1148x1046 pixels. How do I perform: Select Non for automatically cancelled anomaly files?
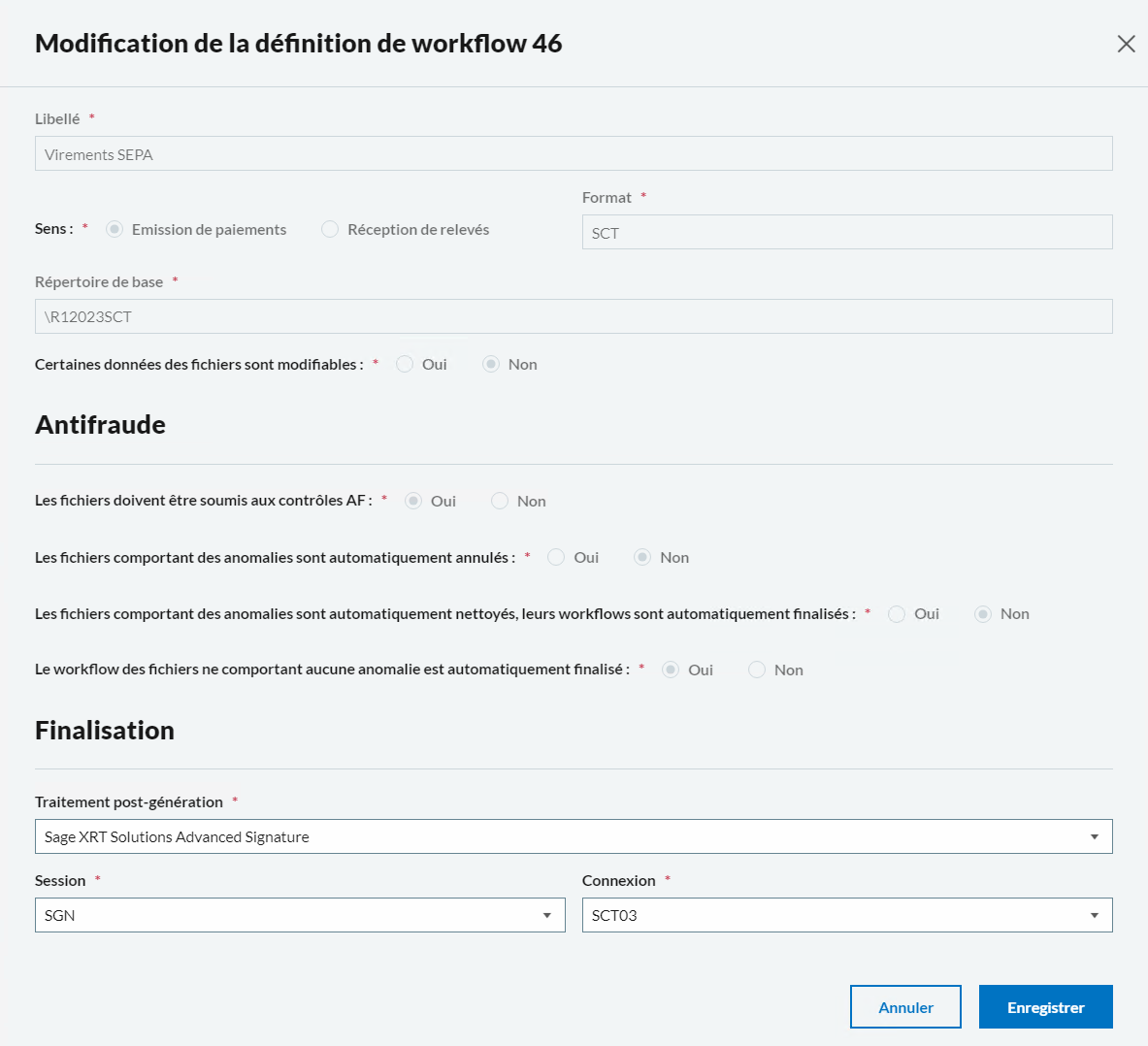coord(642,558)
